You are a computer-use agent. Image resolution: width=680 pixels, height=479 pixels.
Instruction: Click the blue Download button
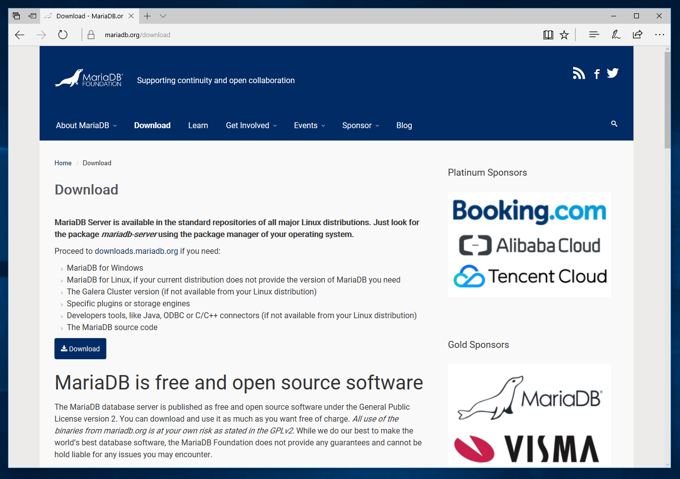(80, 349)
